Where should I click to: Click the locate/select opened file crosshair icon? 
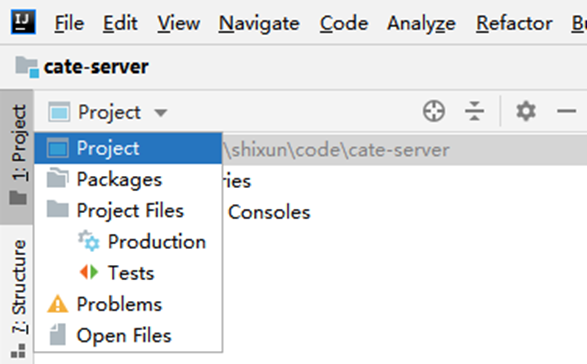tap(434, 111)
